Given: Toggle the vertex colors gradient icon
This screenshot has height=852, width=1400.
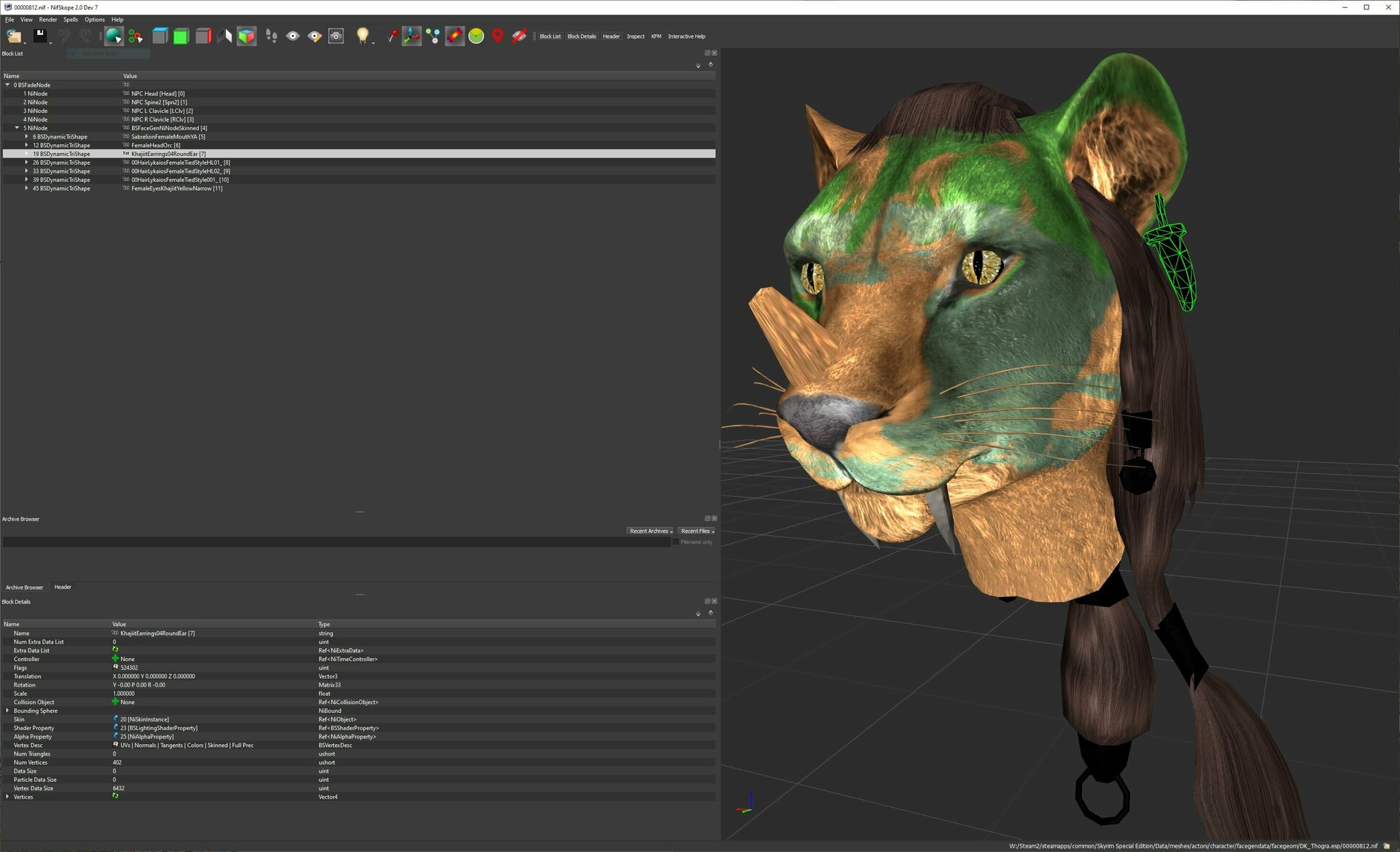Looking at the screenshot, I should coord(455,36).
